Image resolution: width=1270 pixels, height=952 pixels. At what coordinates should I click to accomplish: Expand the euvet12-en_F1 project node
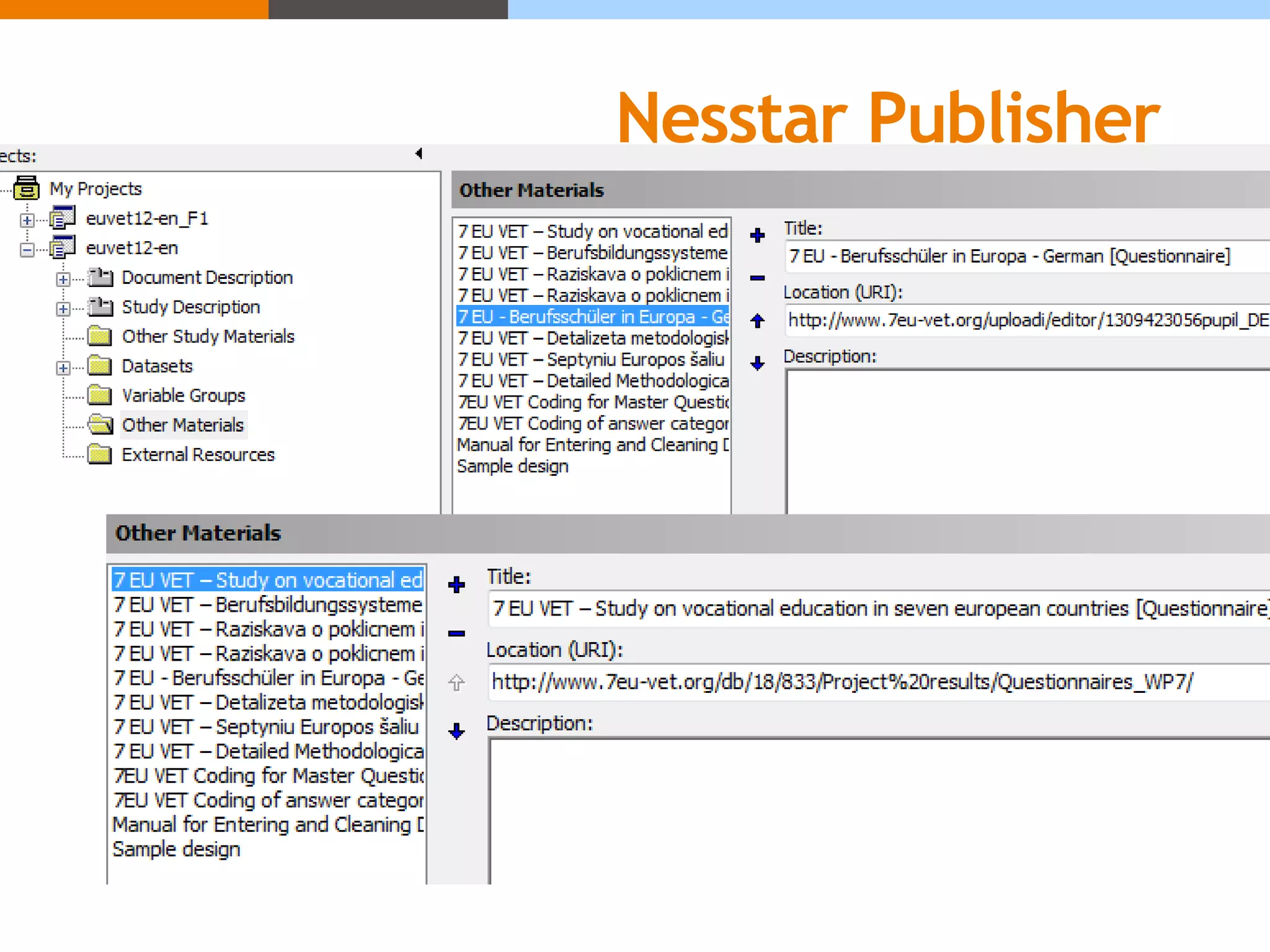point(27,220)
